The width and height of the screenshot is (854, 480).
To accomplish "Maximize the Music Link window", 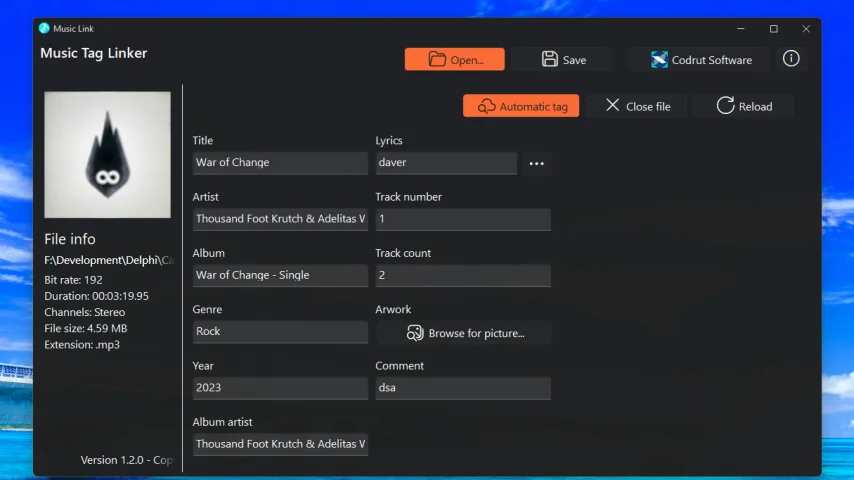I will pos(773,29).
